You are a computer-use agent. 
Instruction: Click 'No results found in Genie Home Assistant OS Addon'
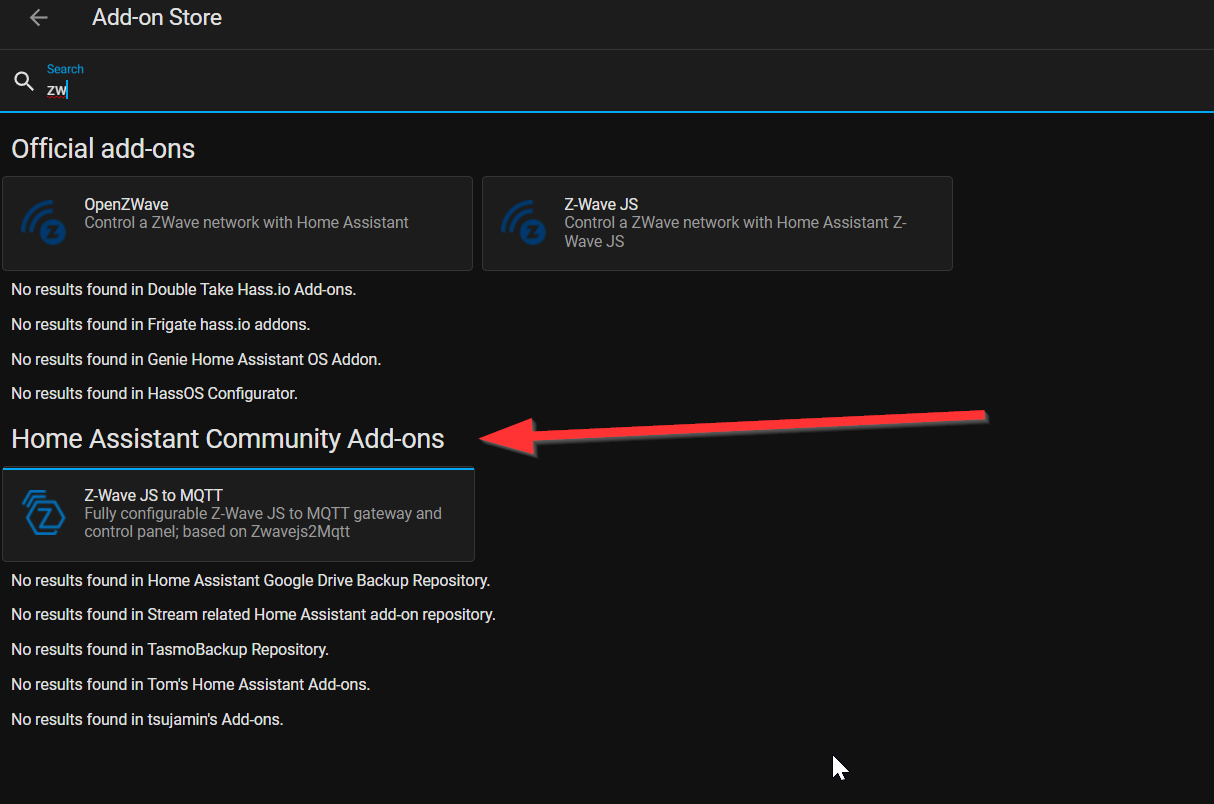(x=196, y=359)
